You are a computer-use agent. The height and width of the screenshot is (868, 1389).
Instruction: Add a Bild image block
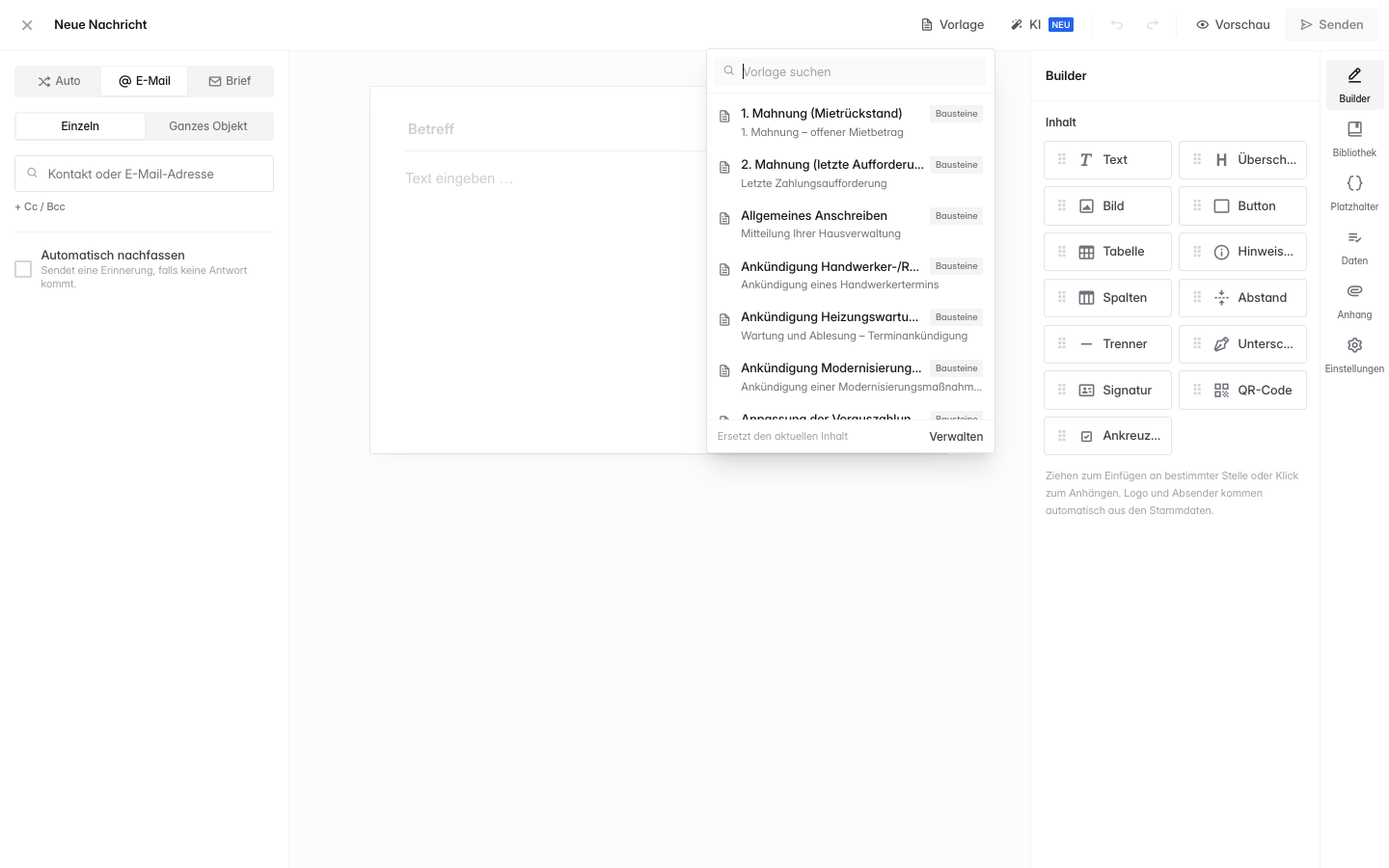coord(1107,206)
